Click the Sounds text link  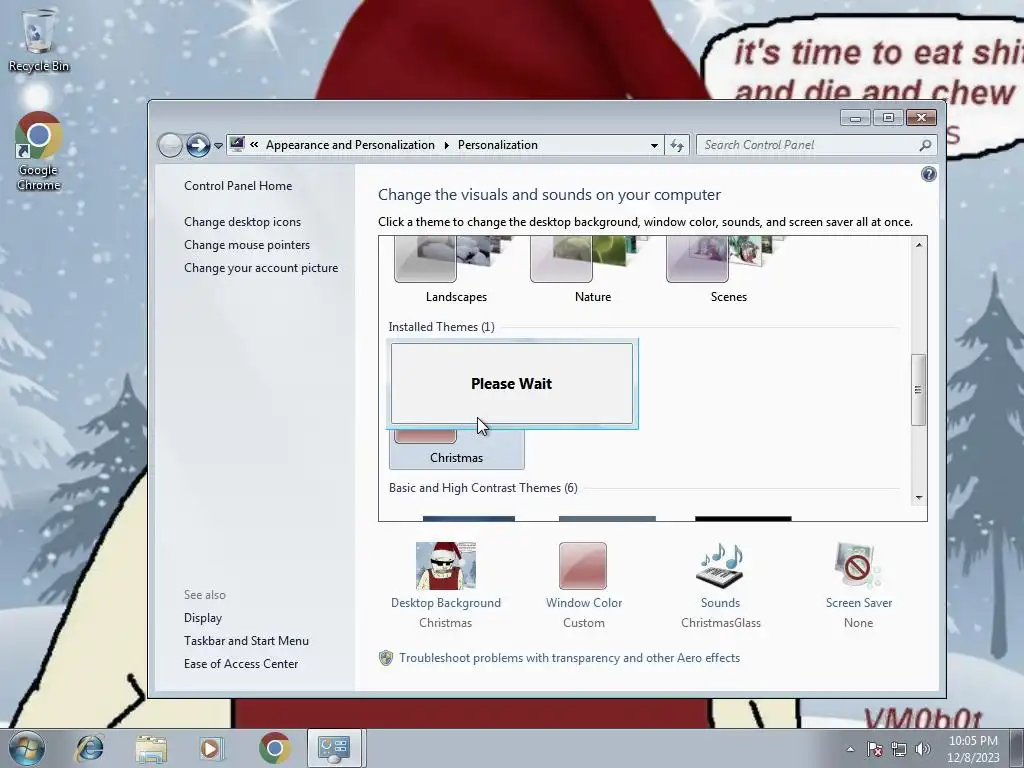720,603
